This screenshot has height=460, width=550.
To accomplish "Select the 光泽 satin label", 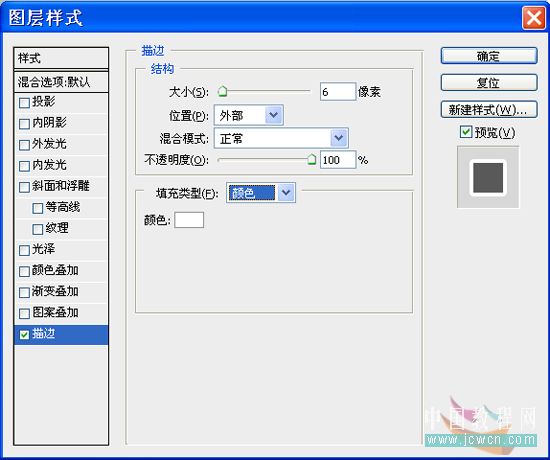I will click(x=43, y=249).
